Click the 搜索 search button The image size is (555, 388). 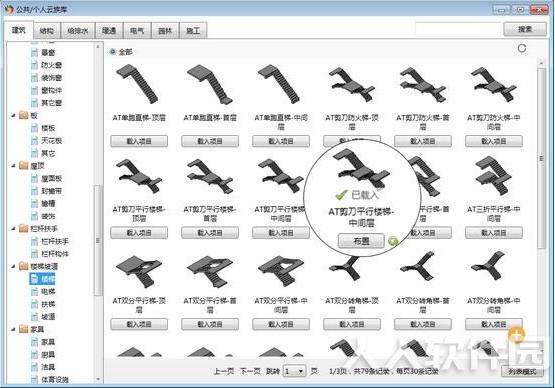[x=525, y=29]
